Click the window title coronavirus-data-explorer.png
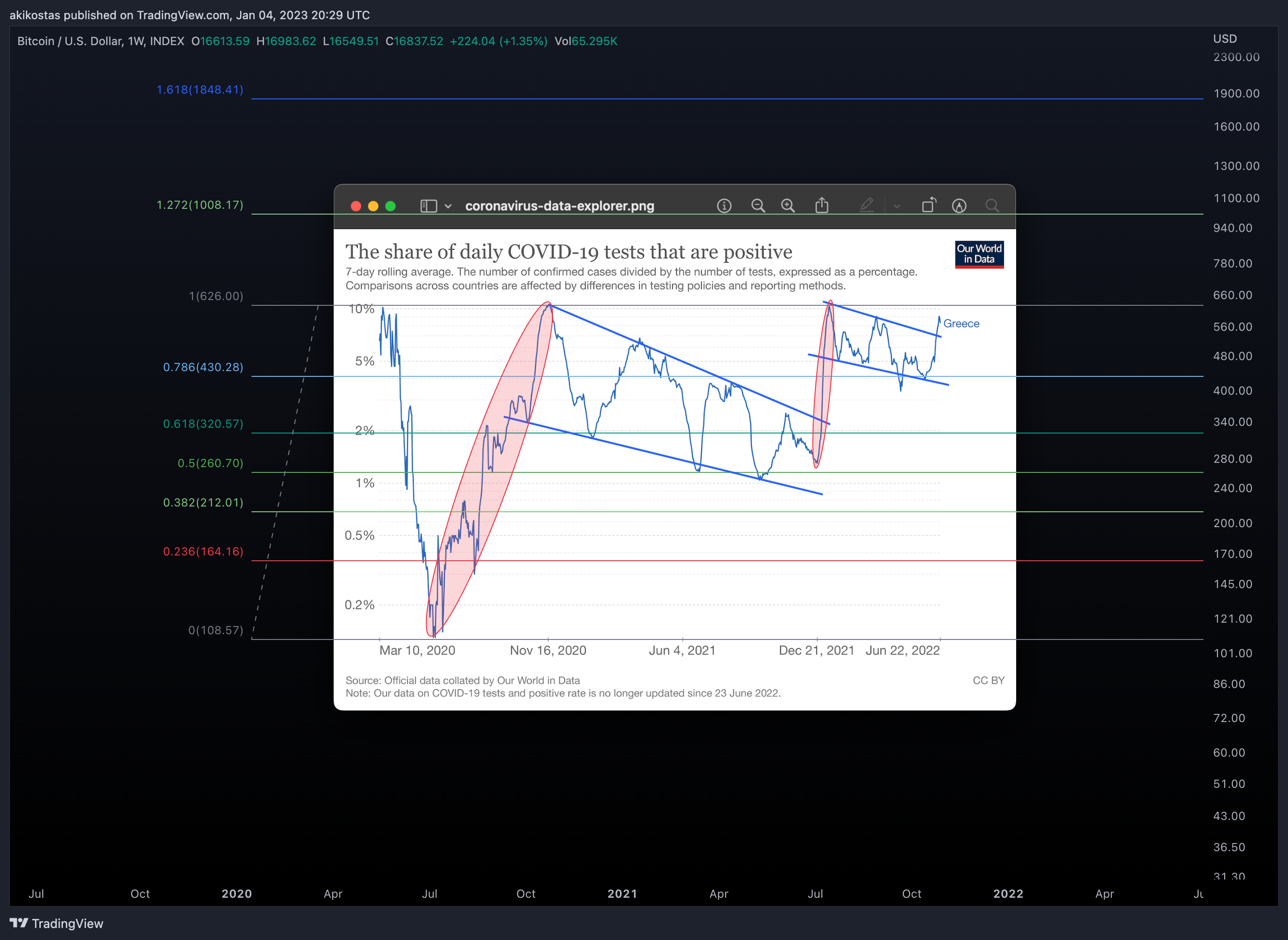 559,206
